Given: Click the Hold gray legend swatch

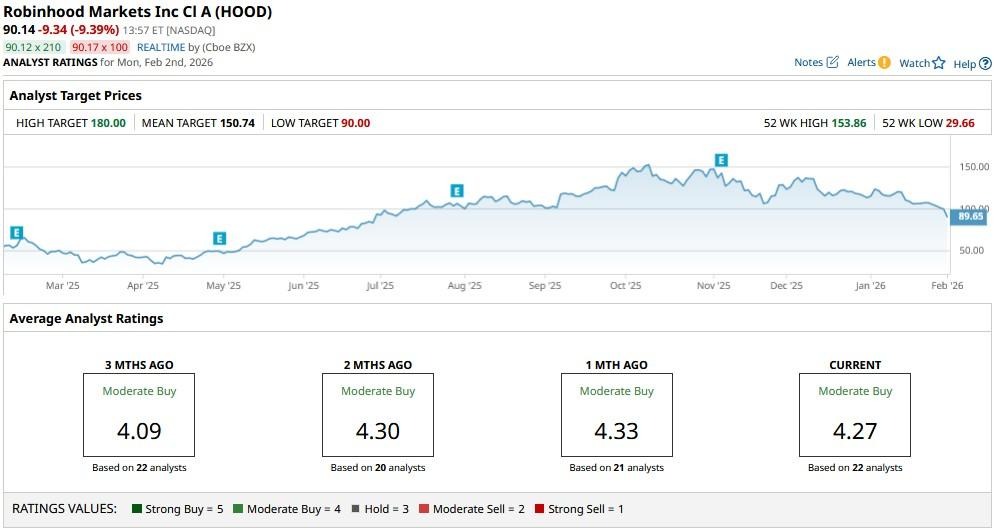Looking at the screenshot, I should tap(355, 509).
